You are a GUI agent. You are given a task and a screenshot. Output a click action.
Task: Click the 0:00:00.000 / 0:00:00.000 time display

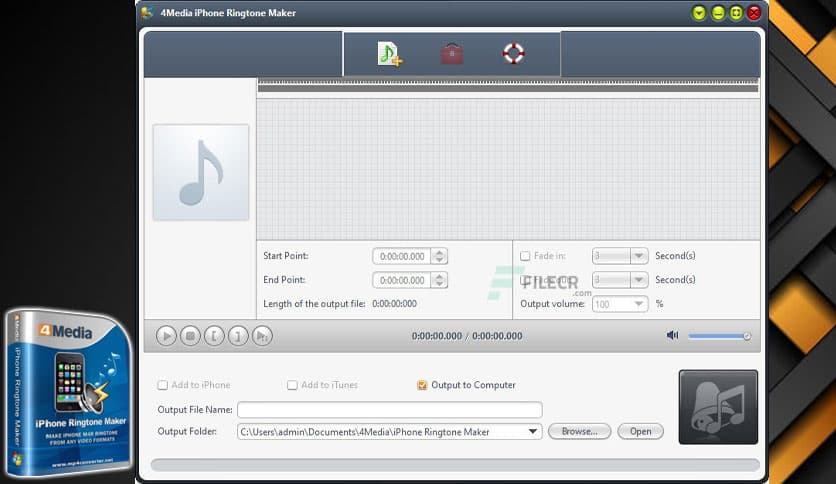pos(467,336)
